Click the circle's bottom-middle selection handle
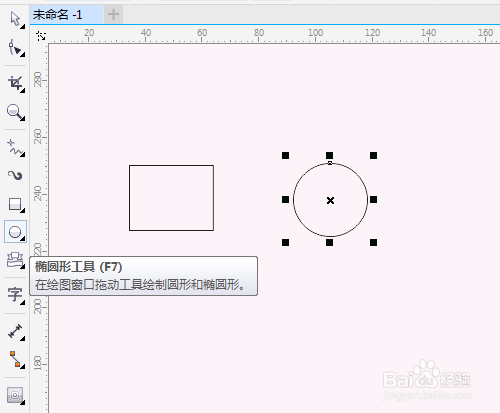The image size is (500, 413). coord(329,242)
